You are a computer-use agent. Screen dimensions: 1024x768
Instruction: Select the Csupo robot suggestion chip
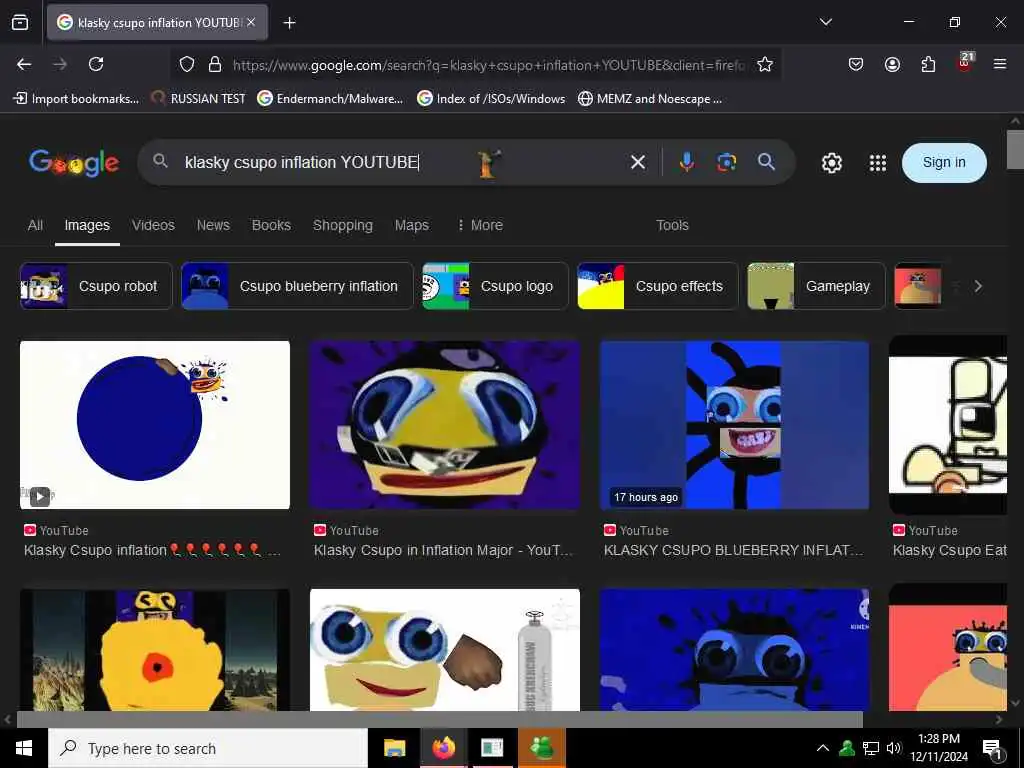tap(96, 286)
